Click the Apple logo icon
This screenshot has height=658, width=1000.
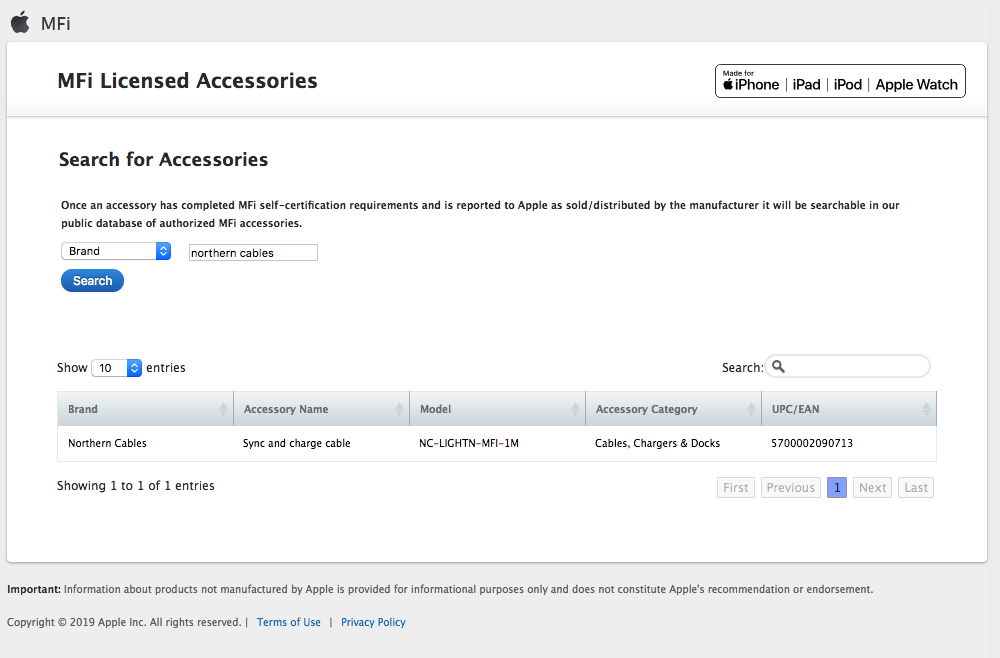(20, 22)
